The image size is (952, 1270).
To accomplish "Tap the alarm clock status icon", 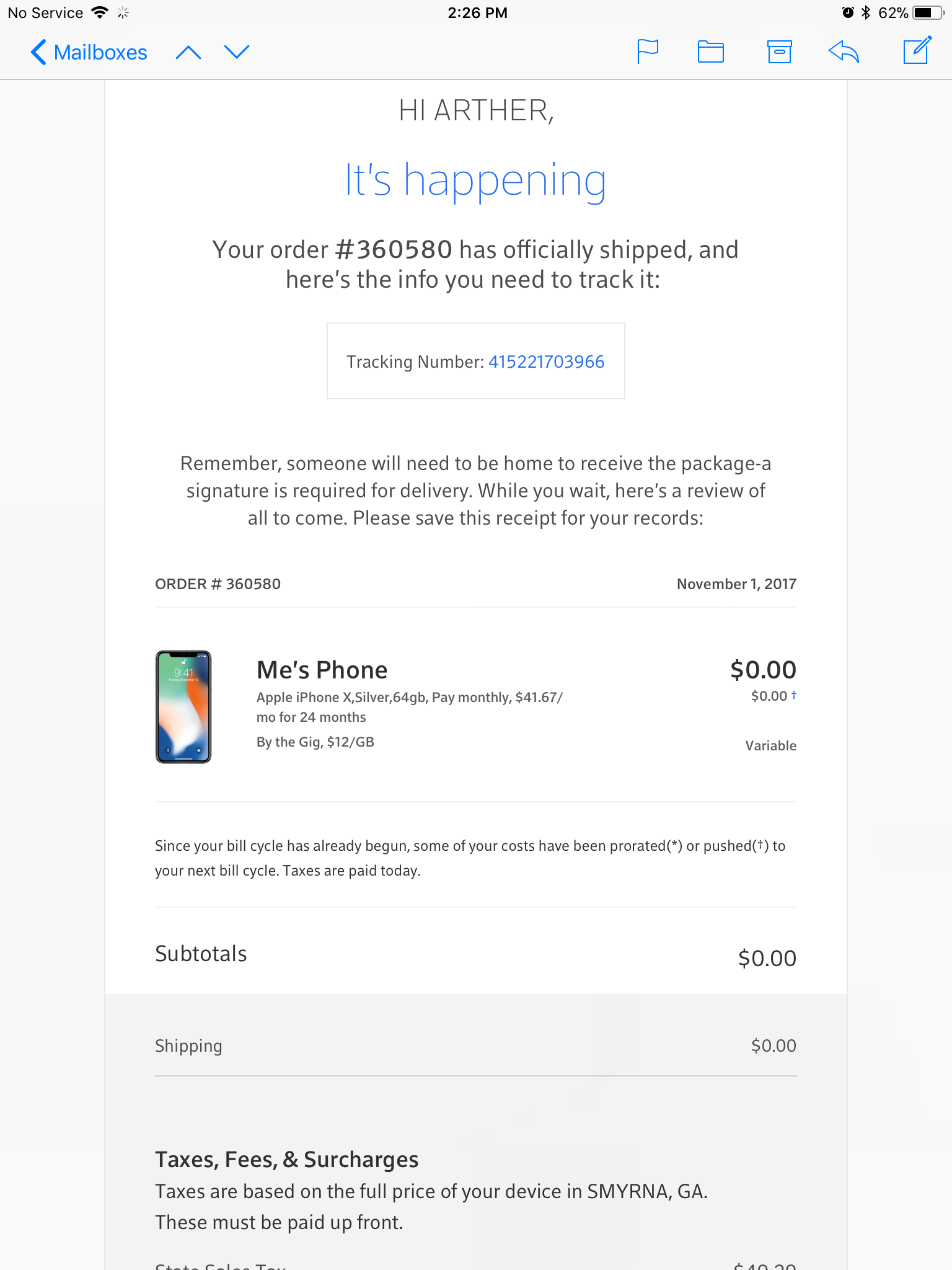I will tap(848, 12).
